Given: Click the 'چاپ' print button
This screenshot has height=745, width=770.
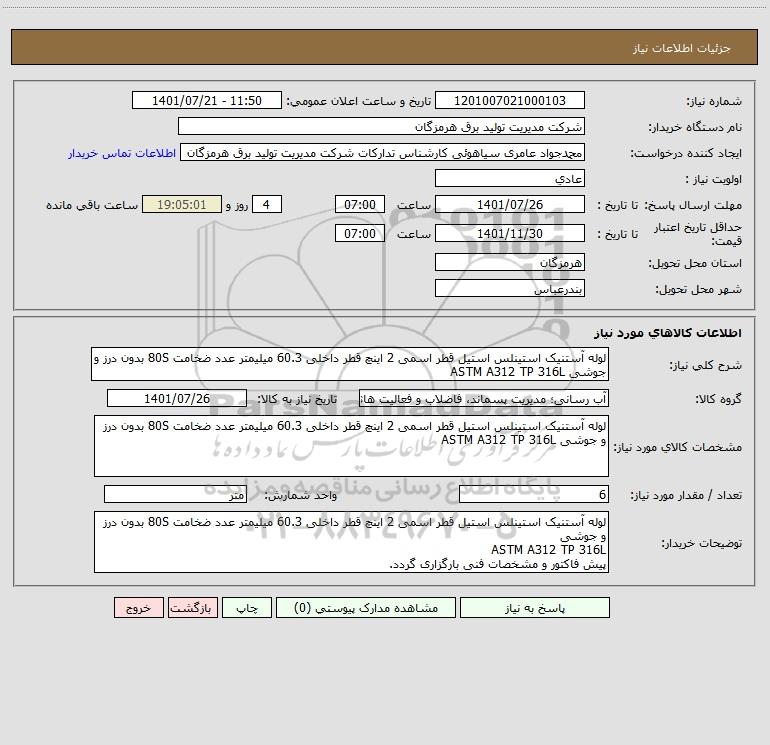Looking at the screenshot, I should (247, 607).
